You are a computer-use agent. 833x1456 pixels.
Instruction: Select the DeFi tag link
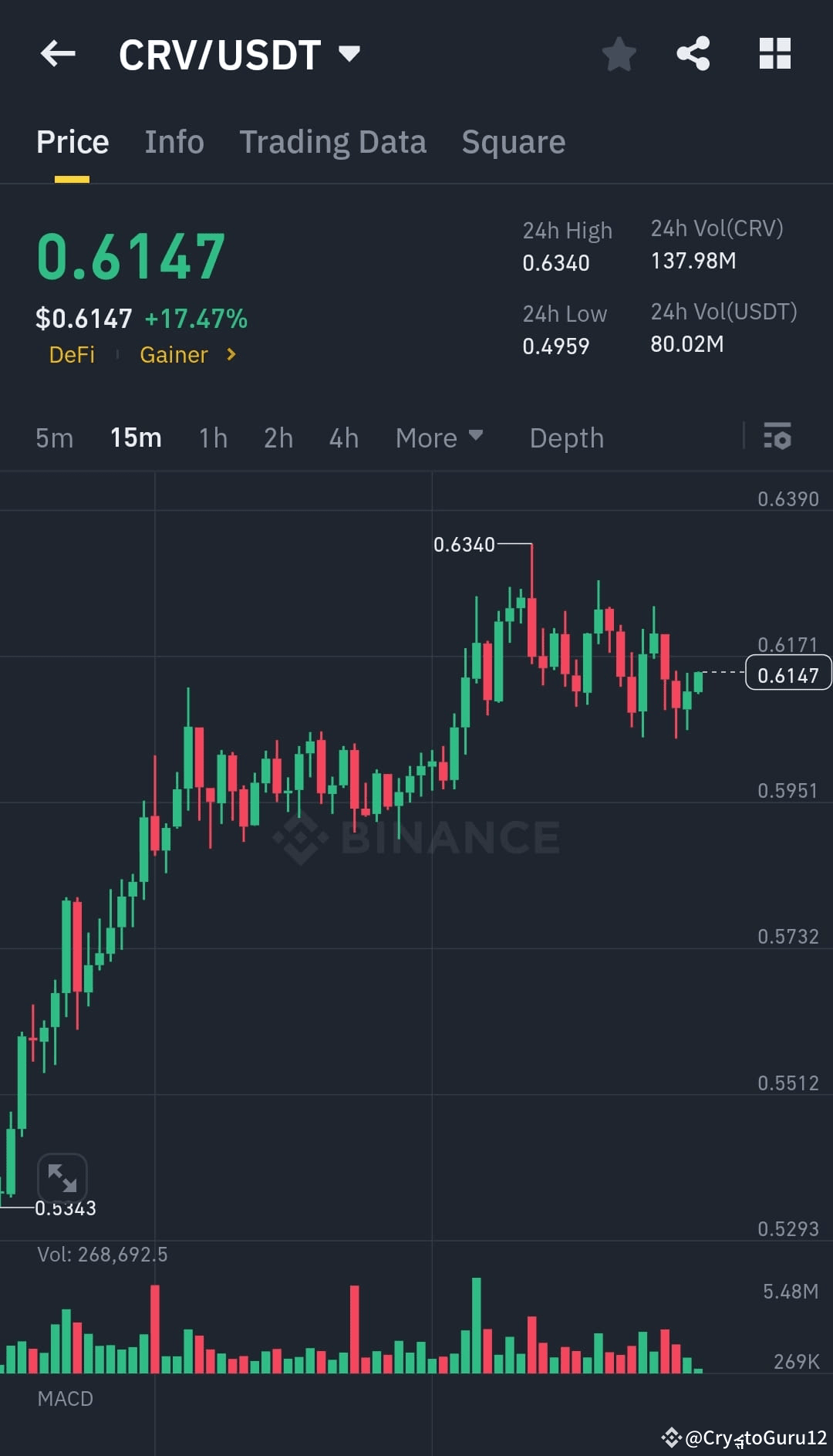[x=72, y=355]
